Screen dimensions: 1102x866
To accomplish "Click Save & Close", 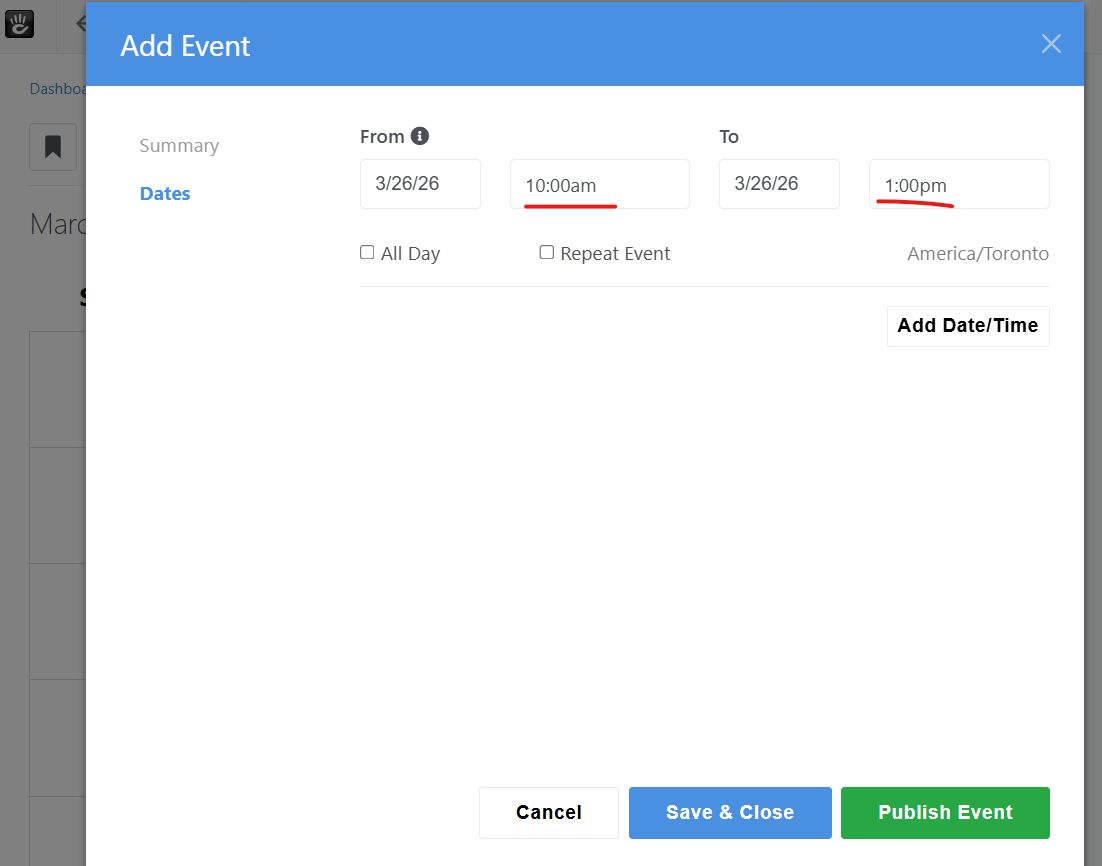I will coord(730,813).
